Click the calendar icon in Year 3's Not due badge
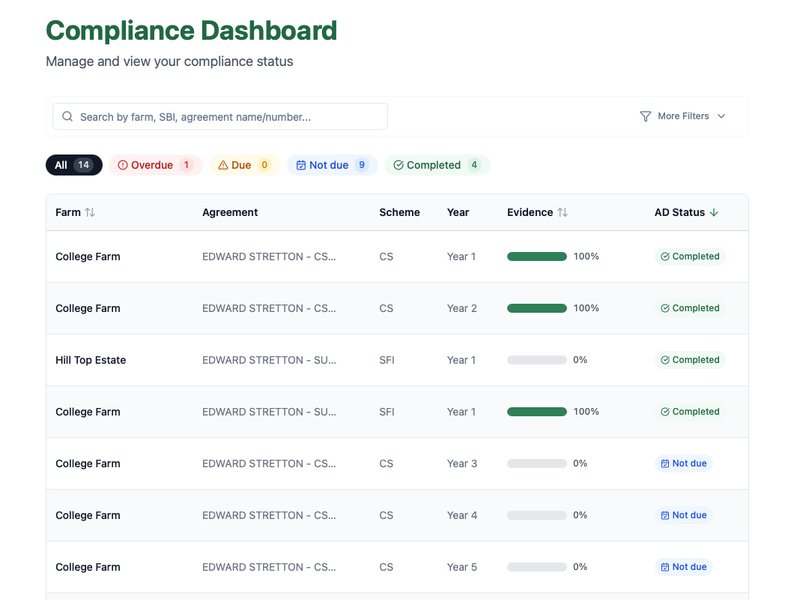Image resolution: width=800 pixels, height=600 pixels. (x=663, y=463)
